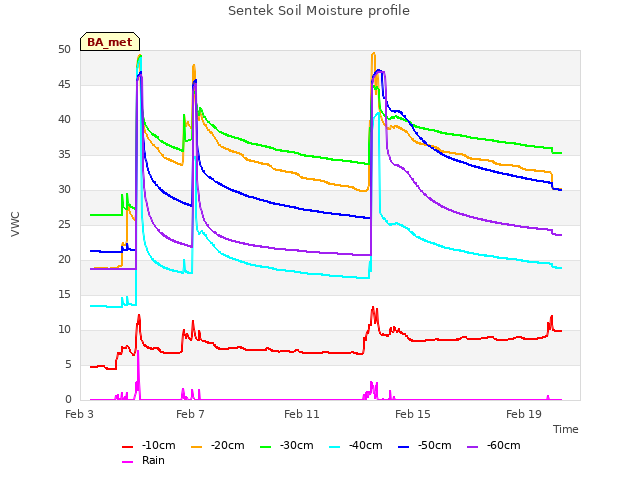Toggle the -60cm legend entry
640x480 pixels.
pyautogui.click(x=494, y=446)
